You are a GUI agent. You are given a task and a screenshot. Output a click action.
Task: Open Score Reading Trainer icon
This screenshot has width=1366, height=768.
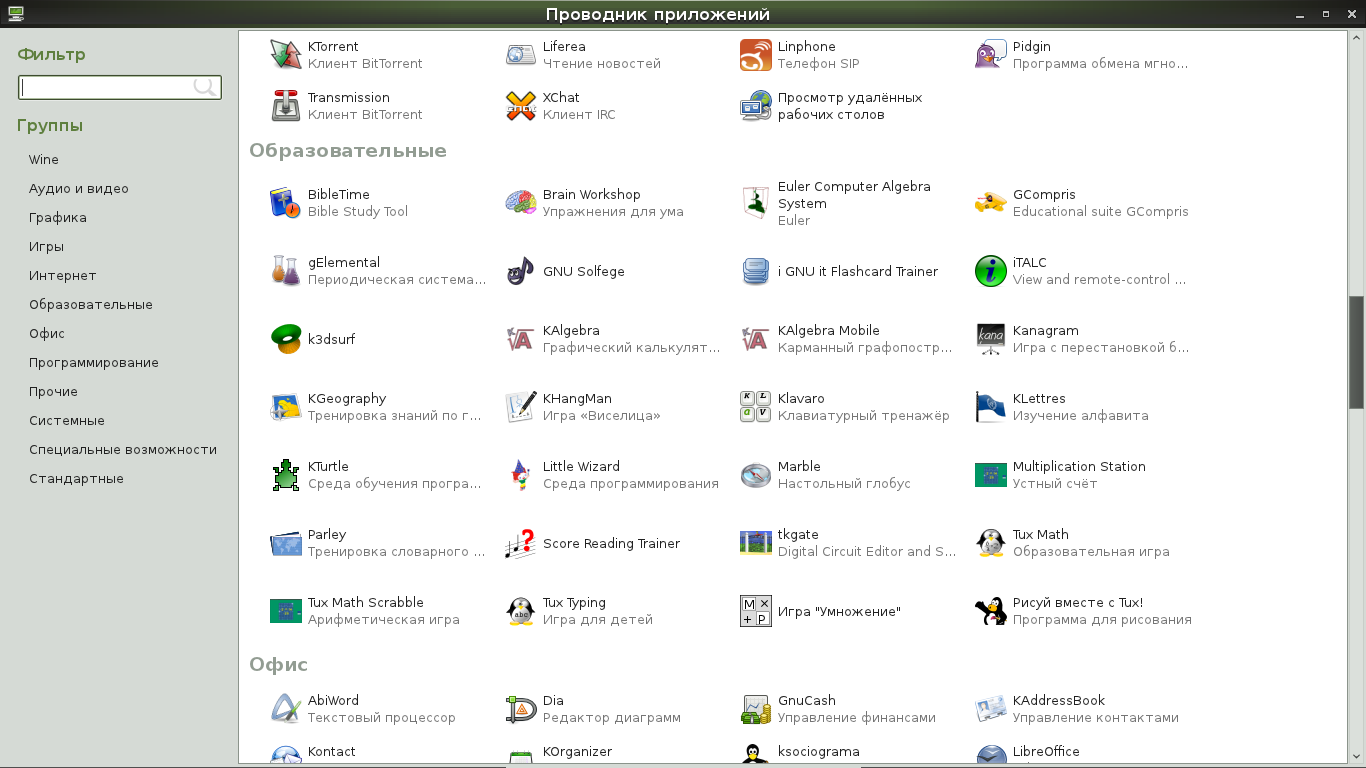(521, 543)
